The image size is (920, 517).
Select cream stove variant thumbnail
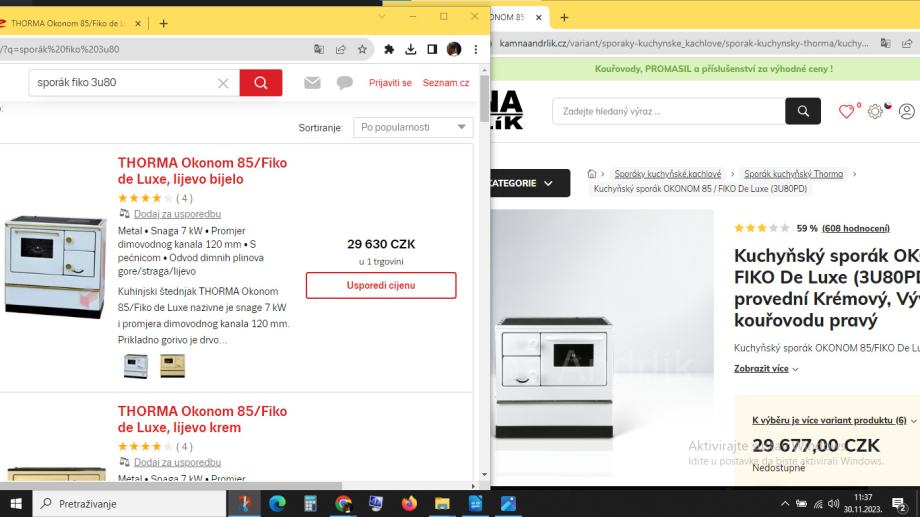point(172,366)
